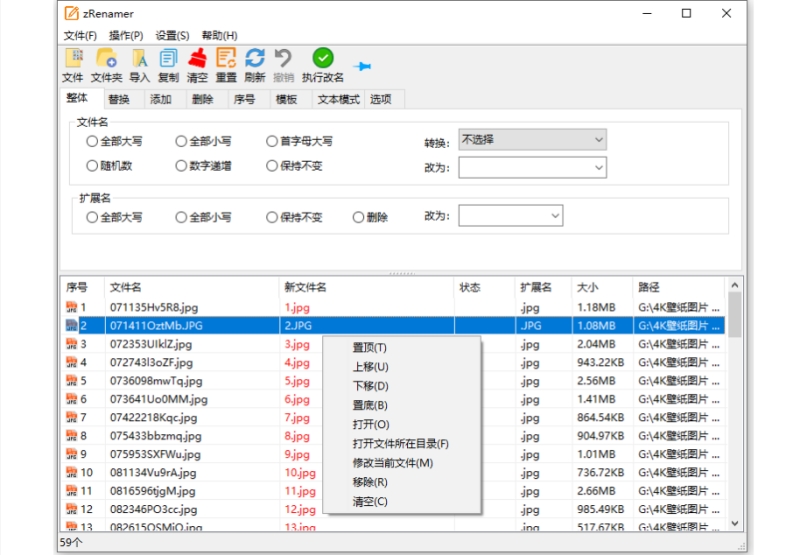Click the 导入 import toolbar icon

[x=139, y=58]
